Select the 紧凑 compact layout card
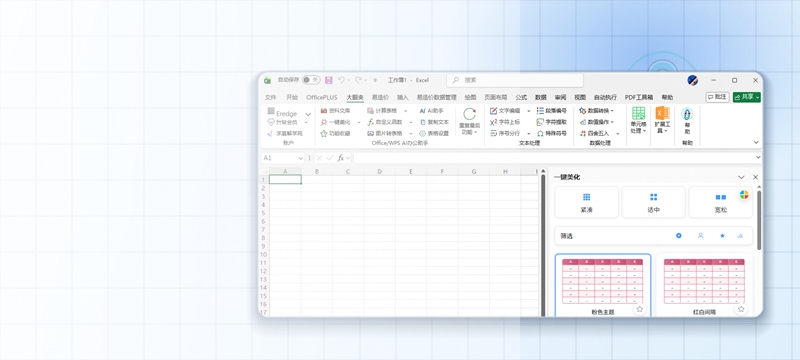 tap(586, 202)
